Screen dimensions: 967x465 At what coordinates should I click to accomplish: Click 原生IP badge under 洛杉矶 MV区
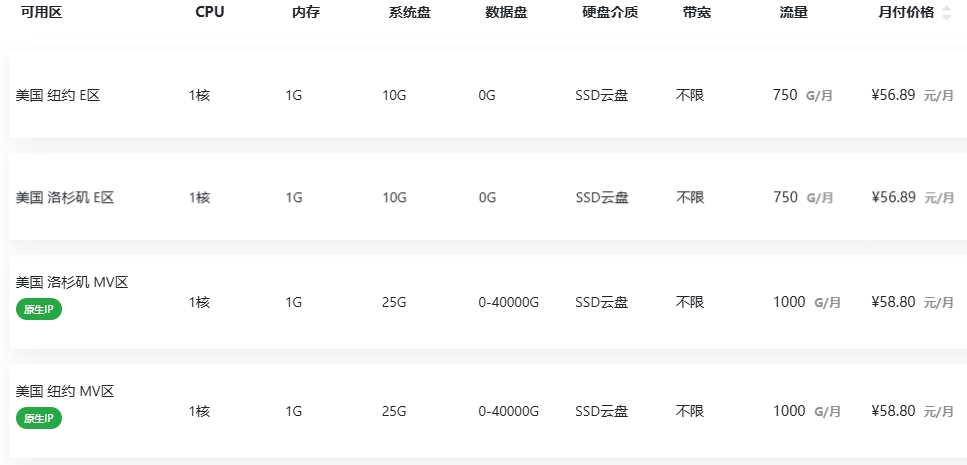(39, 310)
